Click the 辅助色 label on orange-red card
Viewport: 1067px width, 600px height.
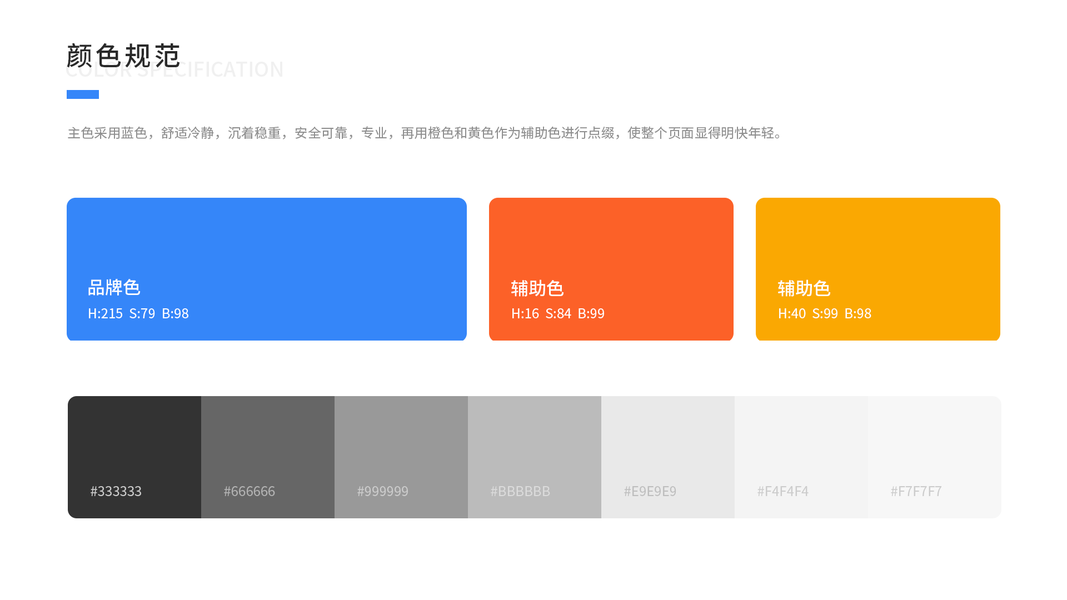click(538, 288)
